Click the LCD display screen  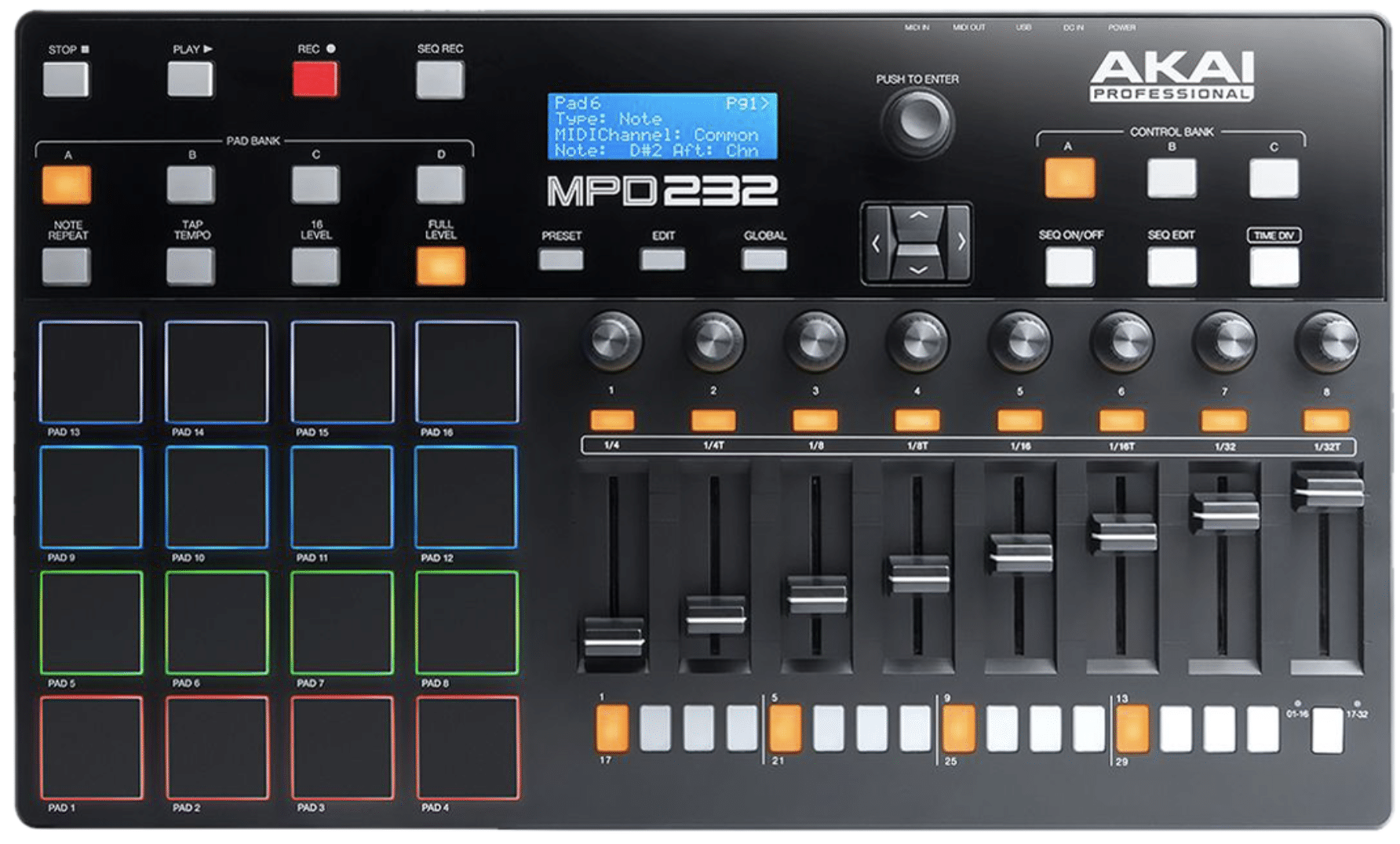point(662,126)
